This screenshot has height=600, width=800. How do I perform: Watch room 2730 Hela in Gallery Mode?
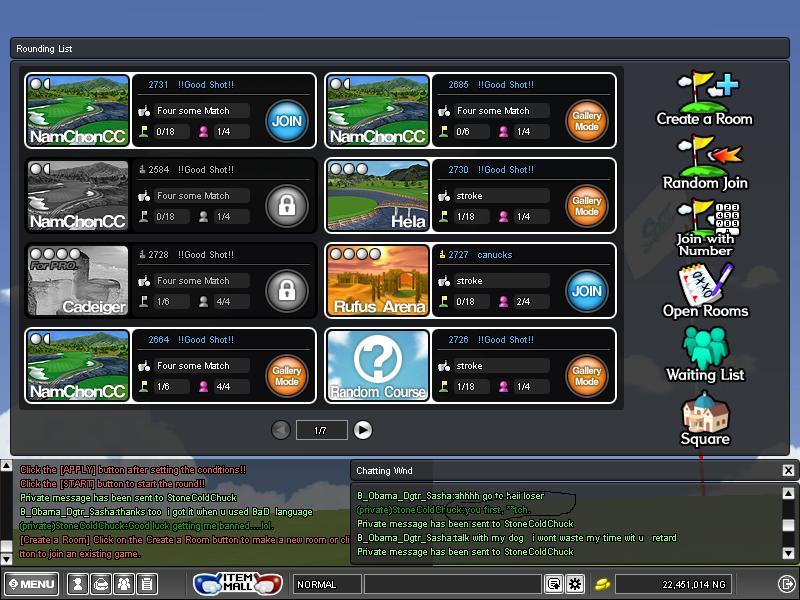(x=586, y=206)
